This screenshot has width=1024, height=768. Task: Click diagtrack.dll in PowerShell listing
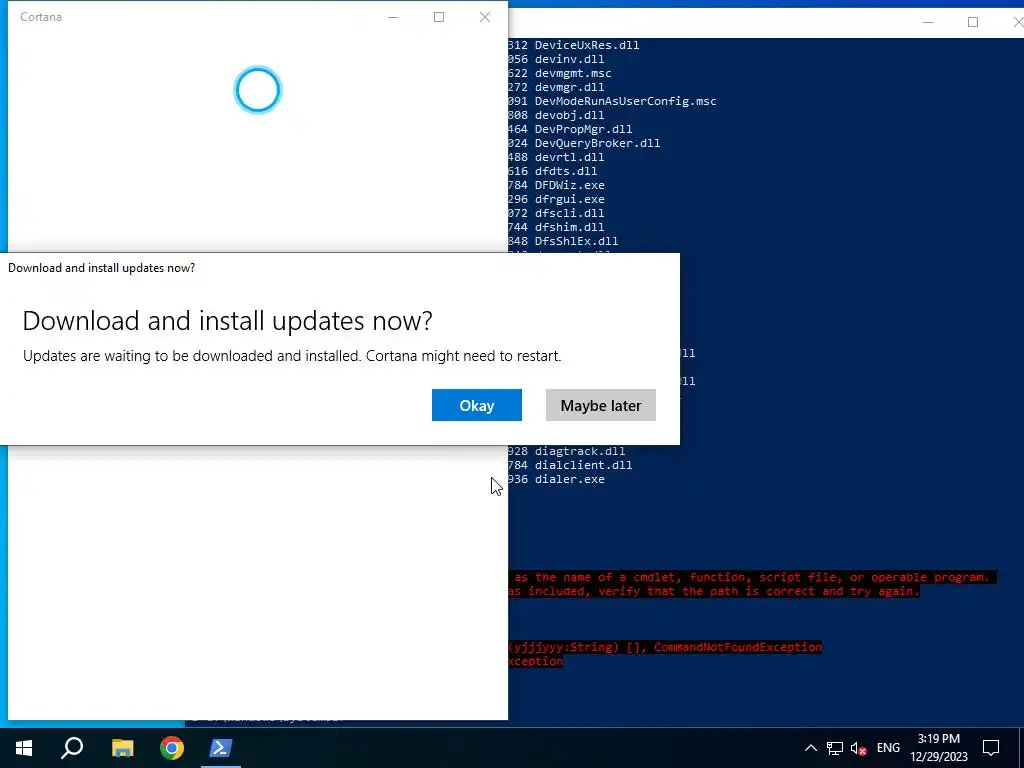579,451
